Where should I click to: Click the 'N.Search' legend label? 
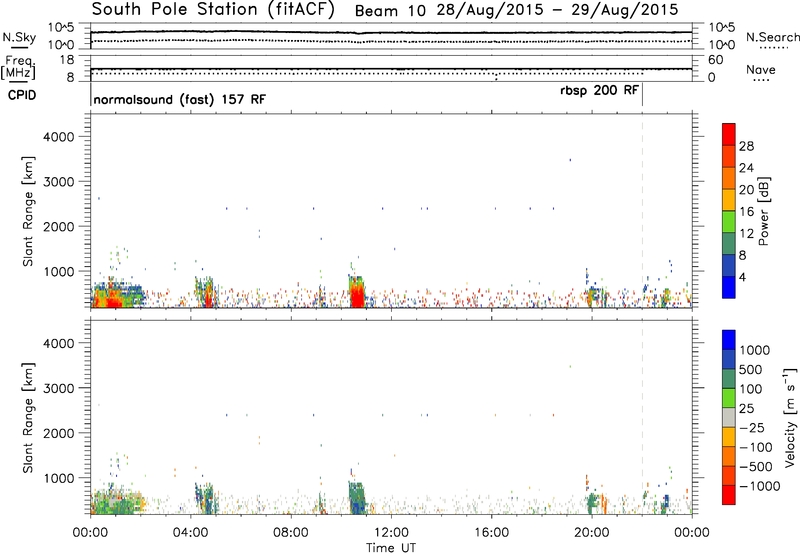773,37
